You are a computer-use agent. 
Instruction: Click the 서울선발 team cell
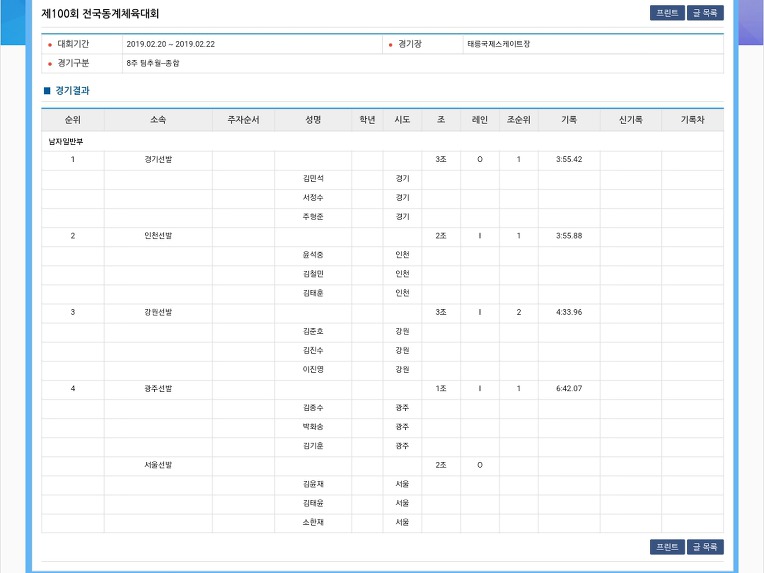[158, 465]
